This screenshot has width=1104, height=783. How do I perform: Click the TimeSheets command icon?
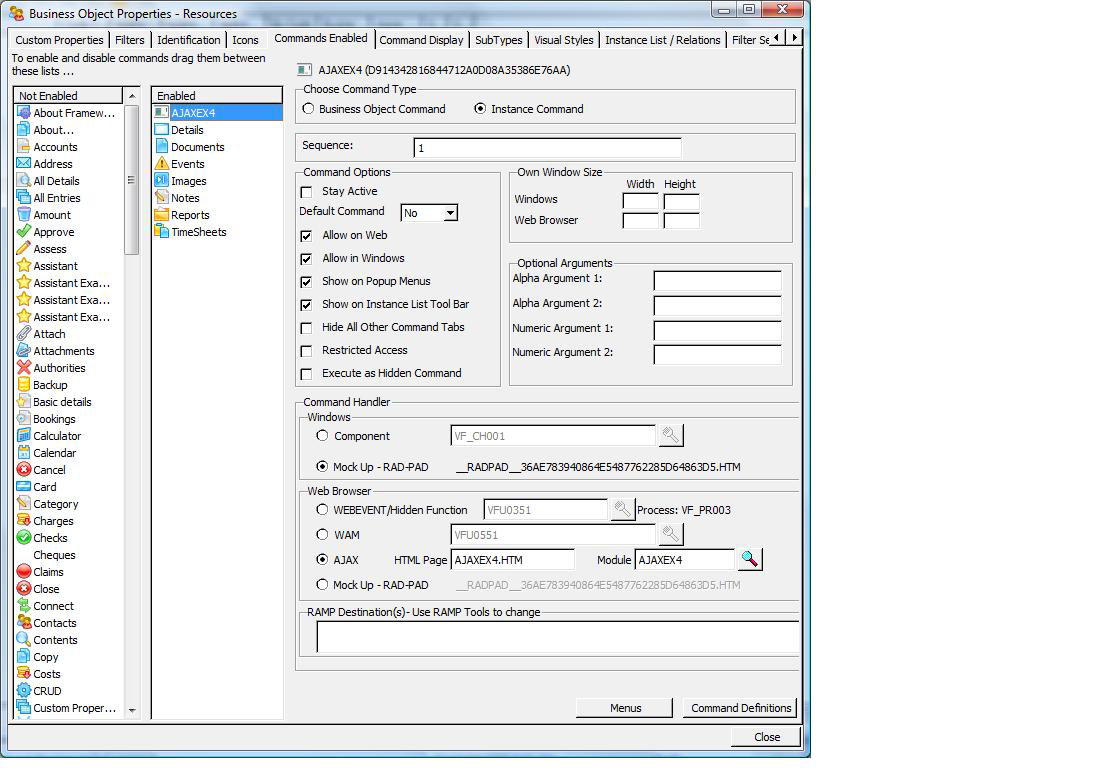point(161,232)
